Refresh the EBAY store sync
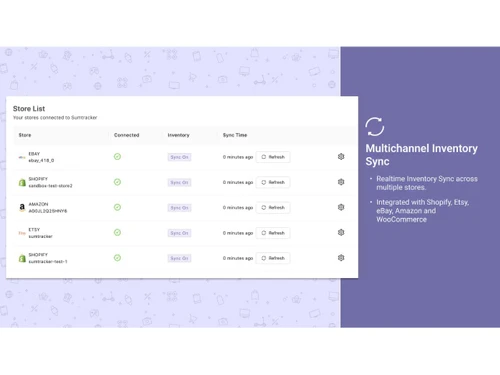500x375 pixels. pyautogui.click(x=273, y=157)
